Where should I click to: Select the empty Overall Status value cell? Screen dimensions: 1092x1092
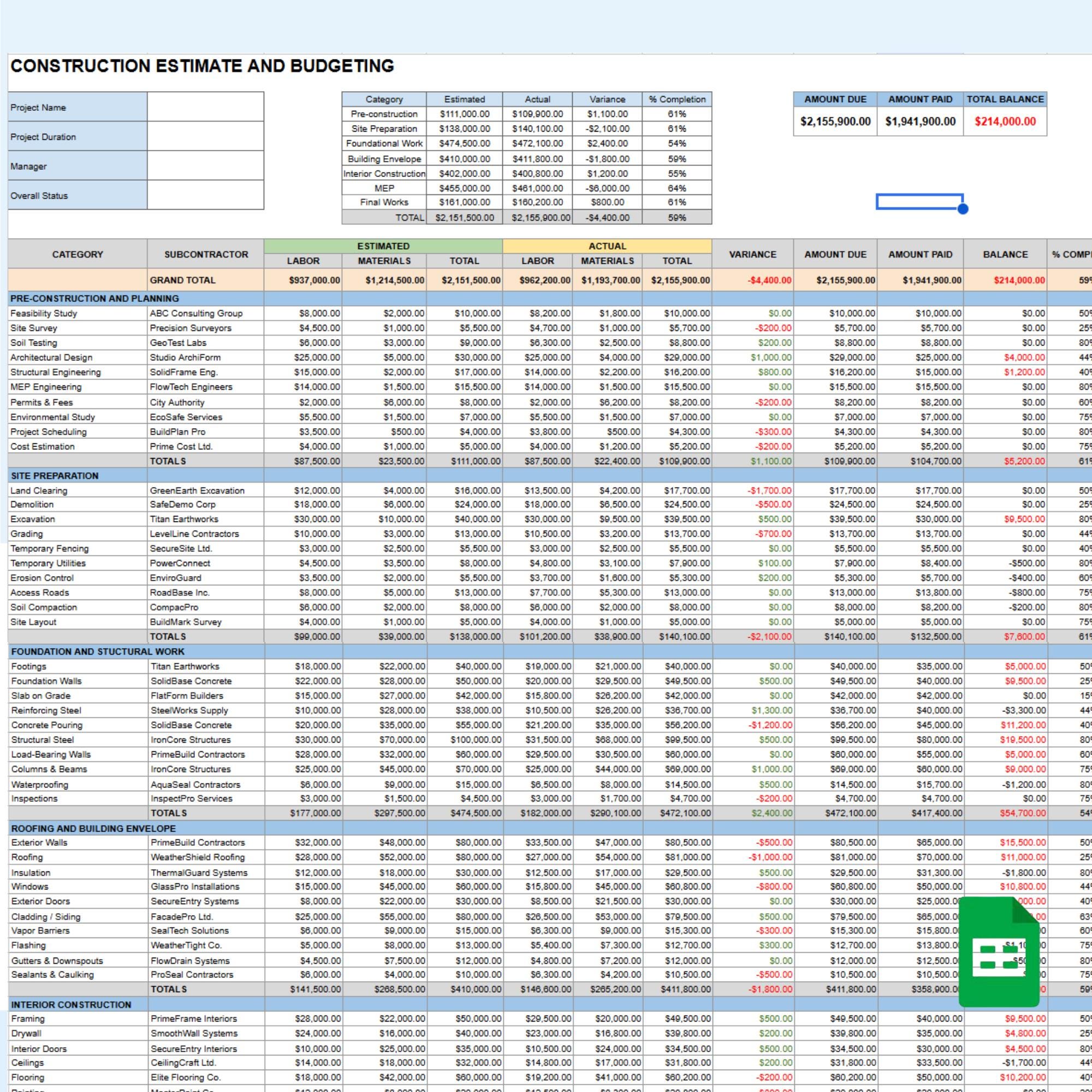point(206,195)
